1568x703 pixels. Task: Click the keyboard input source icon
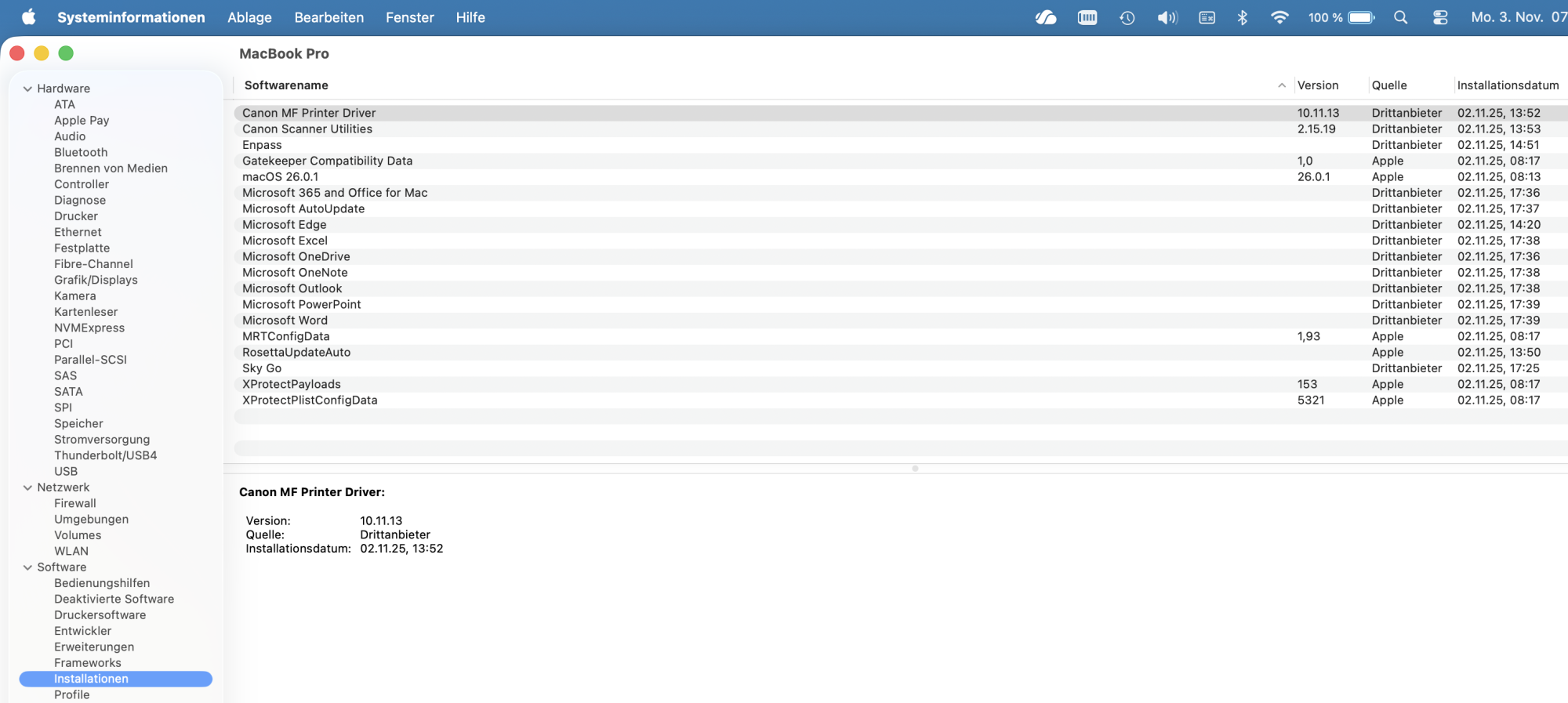pos(1207,17)
